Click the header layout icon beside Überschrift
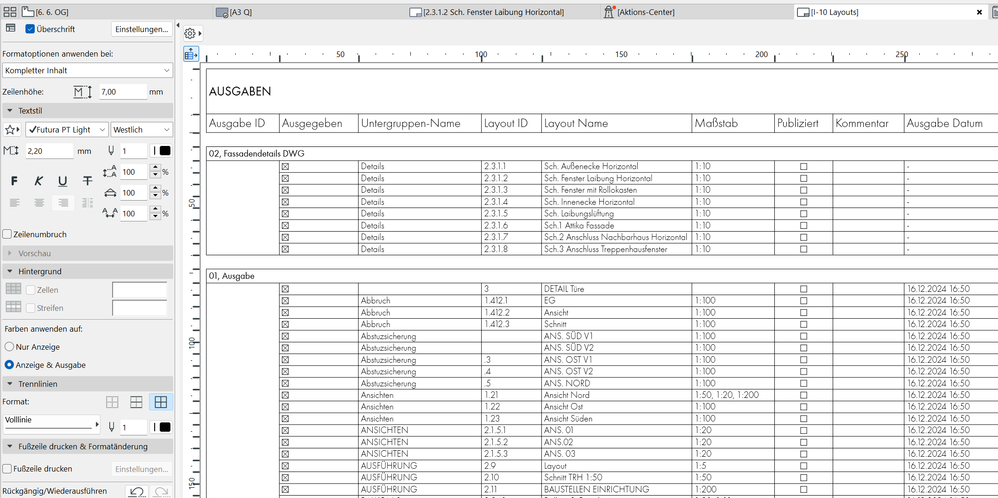998x498 pixels. (x=10, y=29)
